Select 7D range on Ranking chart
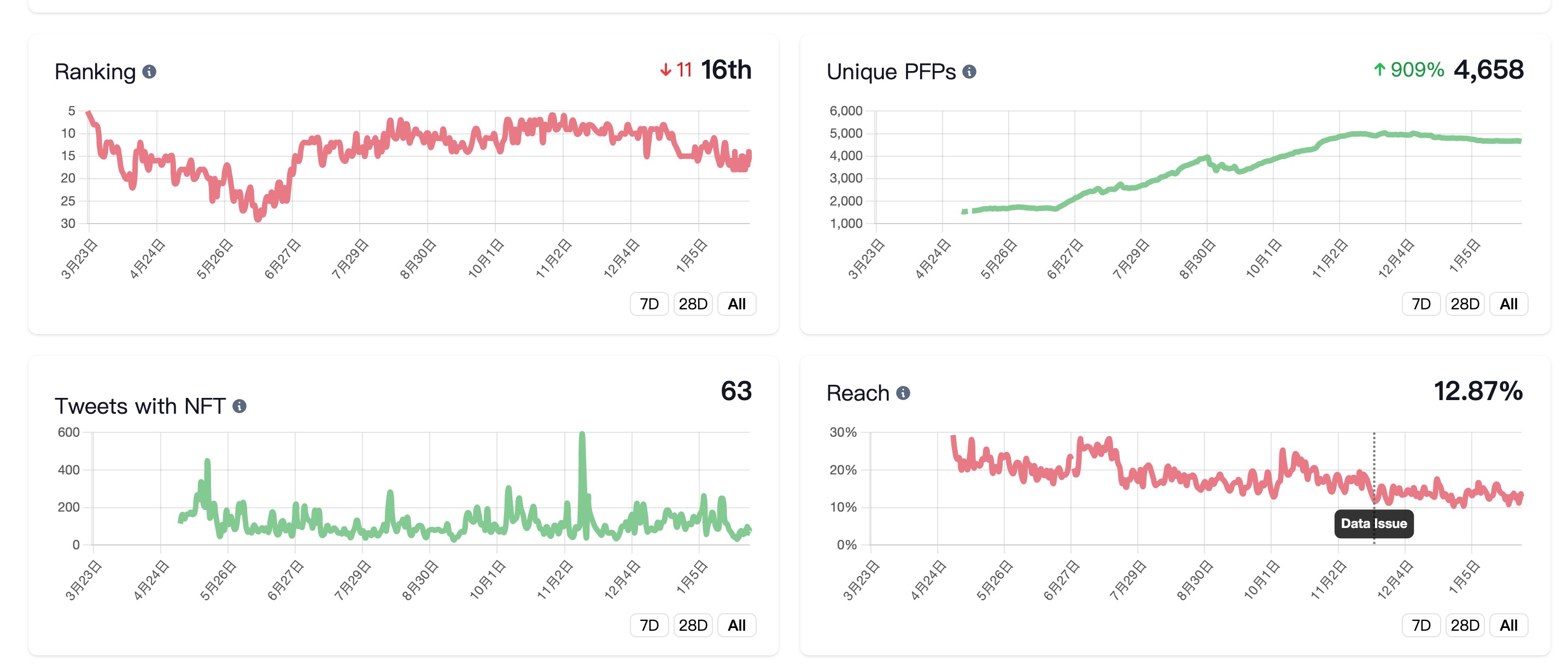 coord(649,304)
